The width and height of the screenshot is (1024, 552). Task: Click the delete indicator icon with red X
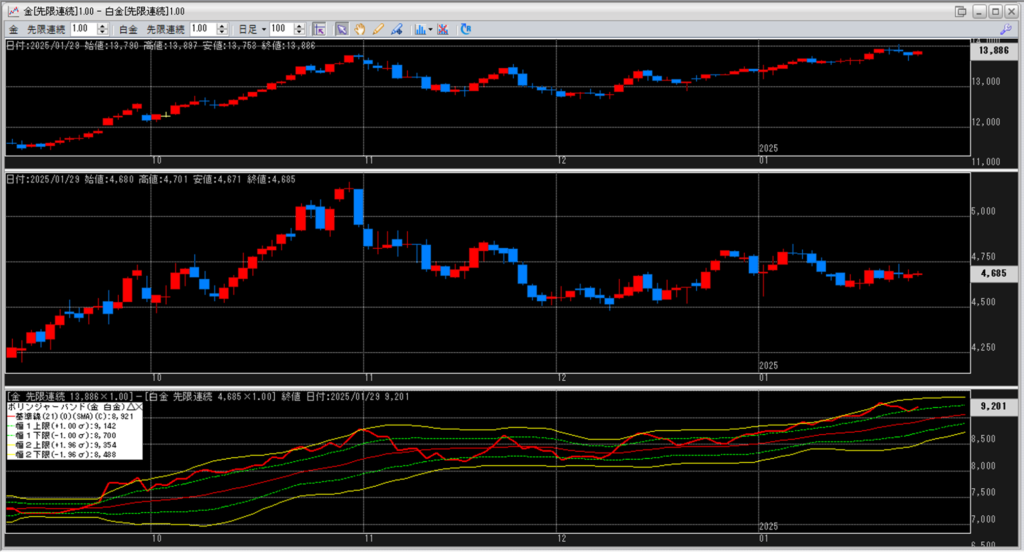tap(441, 29)
